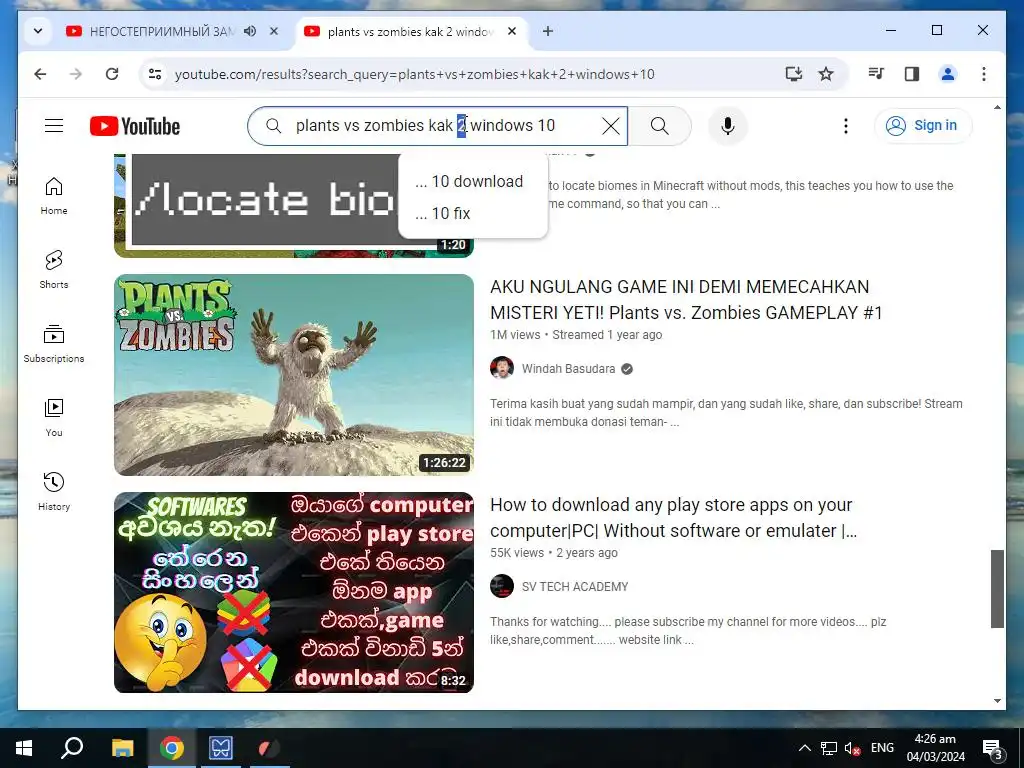Toggle the Chrome side panel
The image size is (1024, 768).
point(912,74)
